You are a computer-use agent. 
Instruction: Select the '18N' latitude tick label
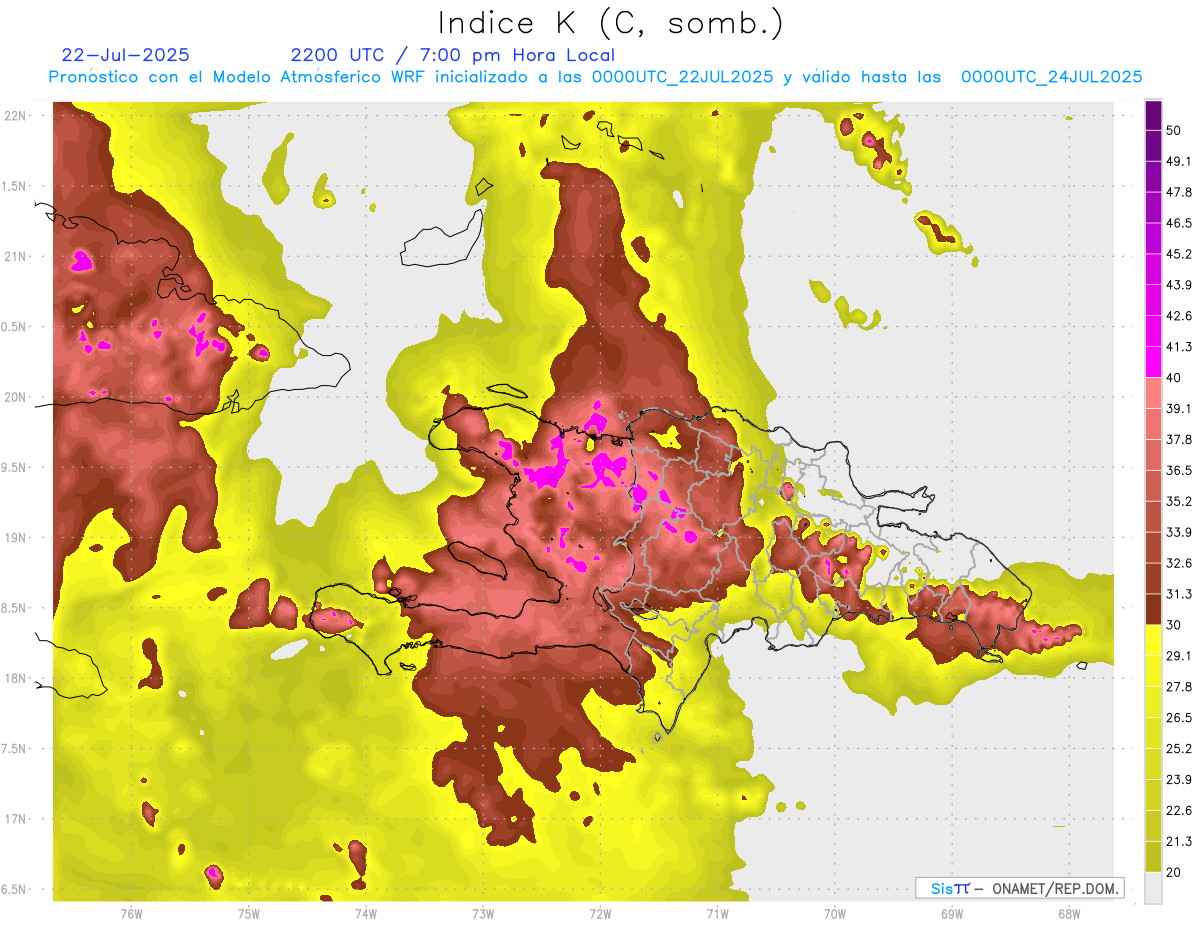[16, 679]
